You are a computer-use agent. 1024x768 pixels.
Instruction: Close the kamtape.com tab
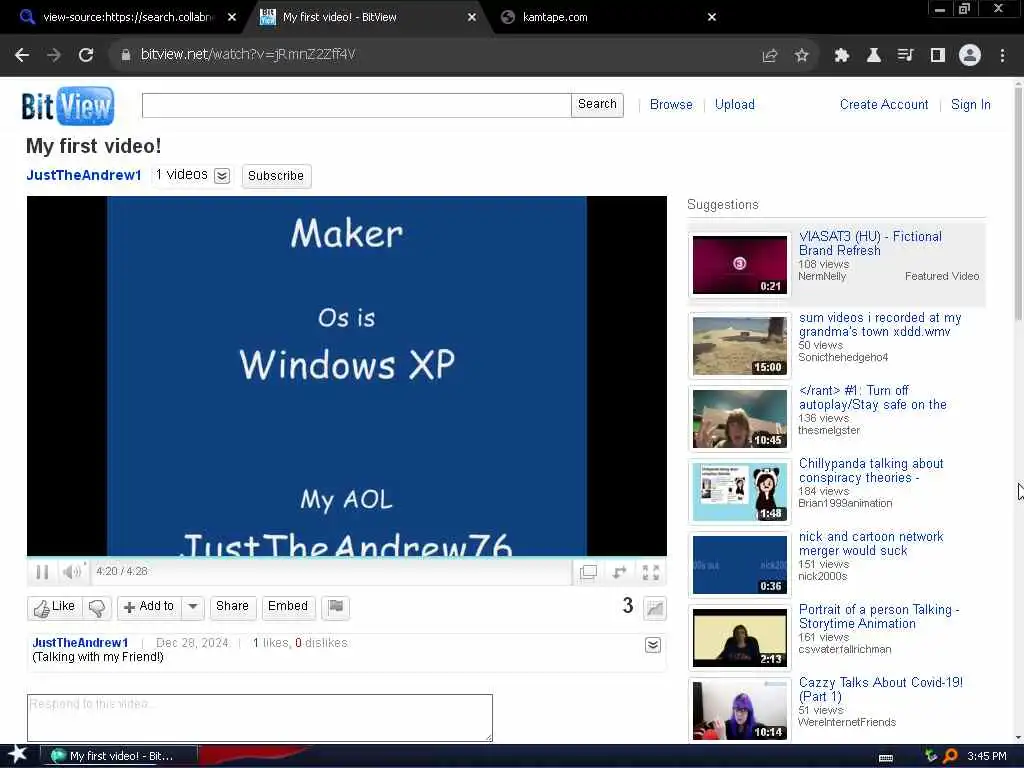click(712, 17)
